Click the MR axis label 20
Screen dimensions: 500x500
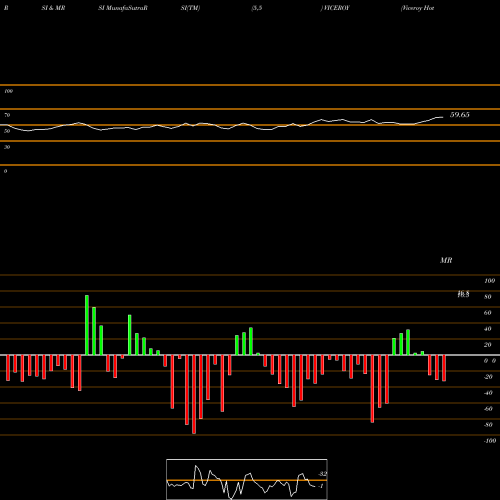(x=488, y=345)
